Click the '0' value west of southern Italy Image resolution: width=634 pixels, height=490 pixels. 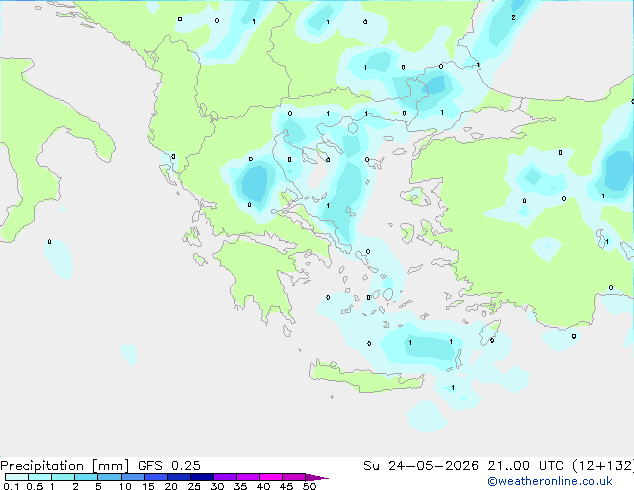click(x=49, y=242)
